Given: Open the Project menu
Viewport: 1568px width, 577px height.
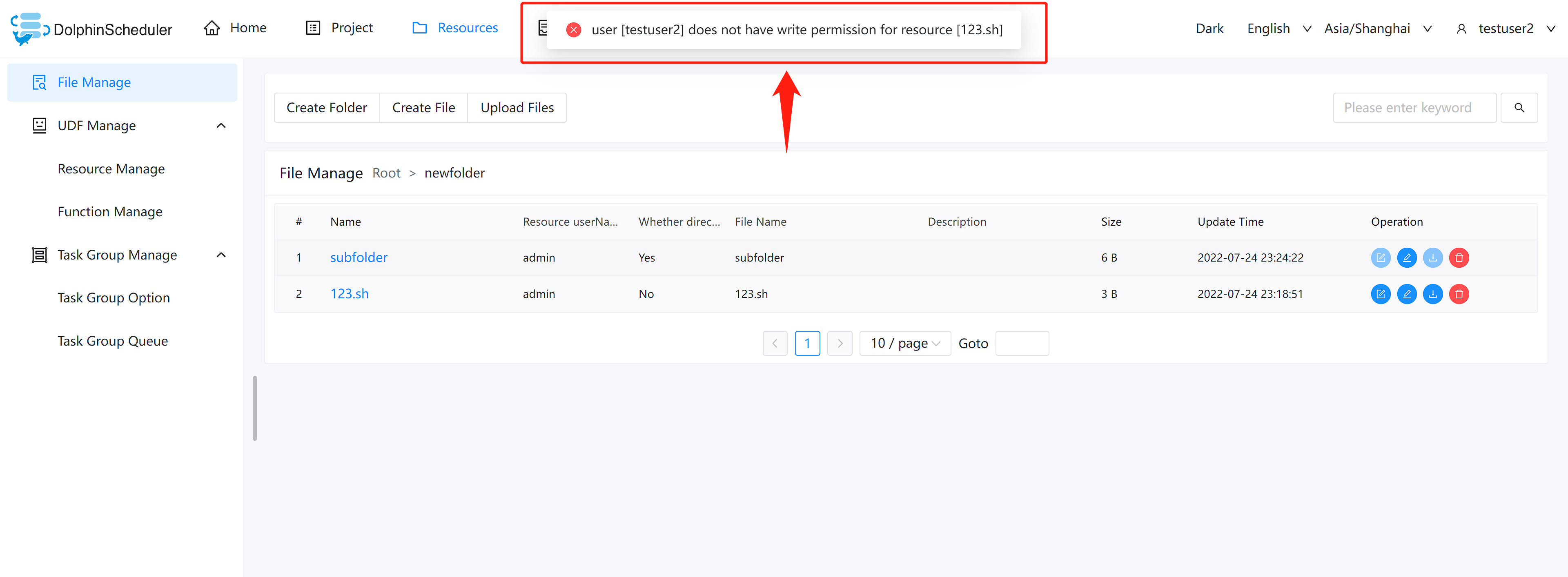Looking at the screenshot, I should point(339,28).
